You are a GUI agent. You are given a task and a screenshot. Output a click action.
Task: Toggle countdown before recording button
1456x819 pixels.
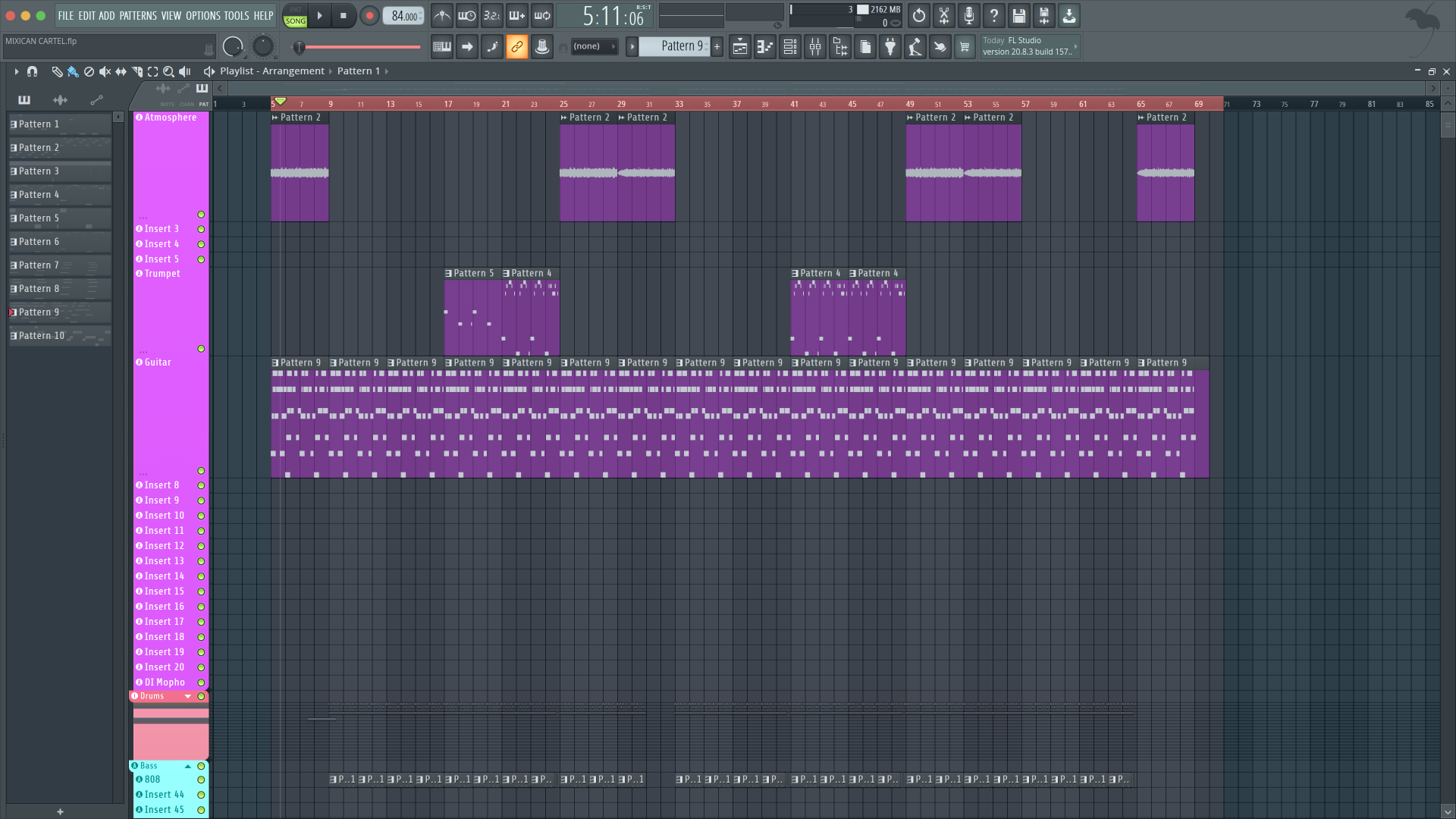492,15
